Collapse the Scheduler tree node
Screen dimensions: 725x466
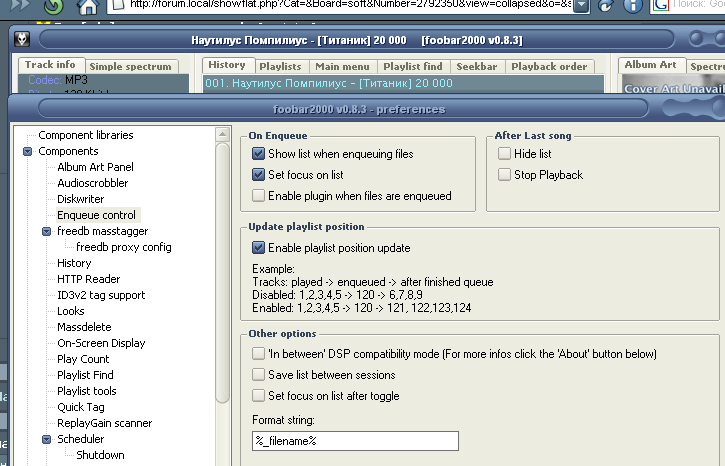click(46, 439)
